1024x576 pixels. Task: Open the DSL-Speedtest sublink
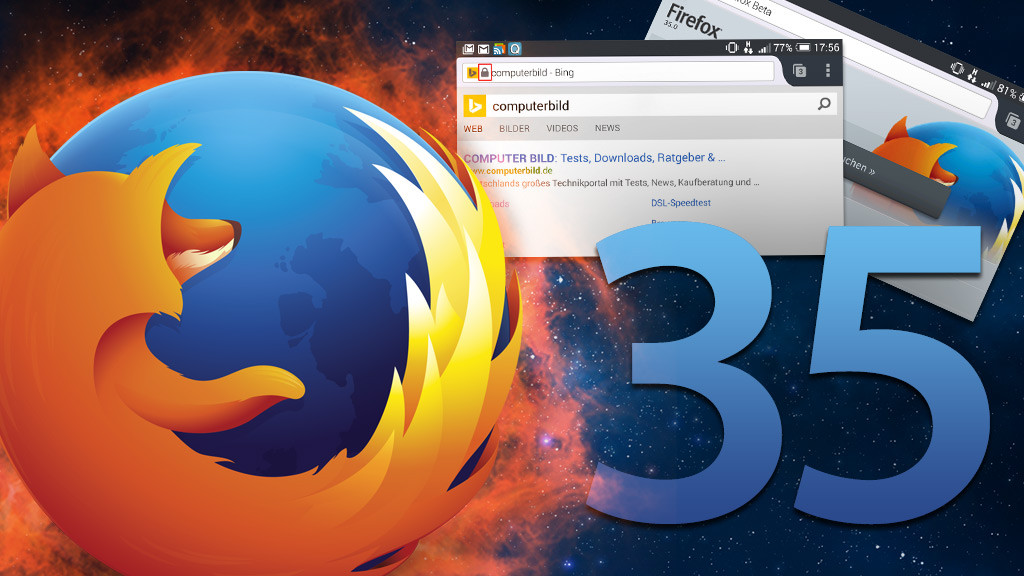680,203
